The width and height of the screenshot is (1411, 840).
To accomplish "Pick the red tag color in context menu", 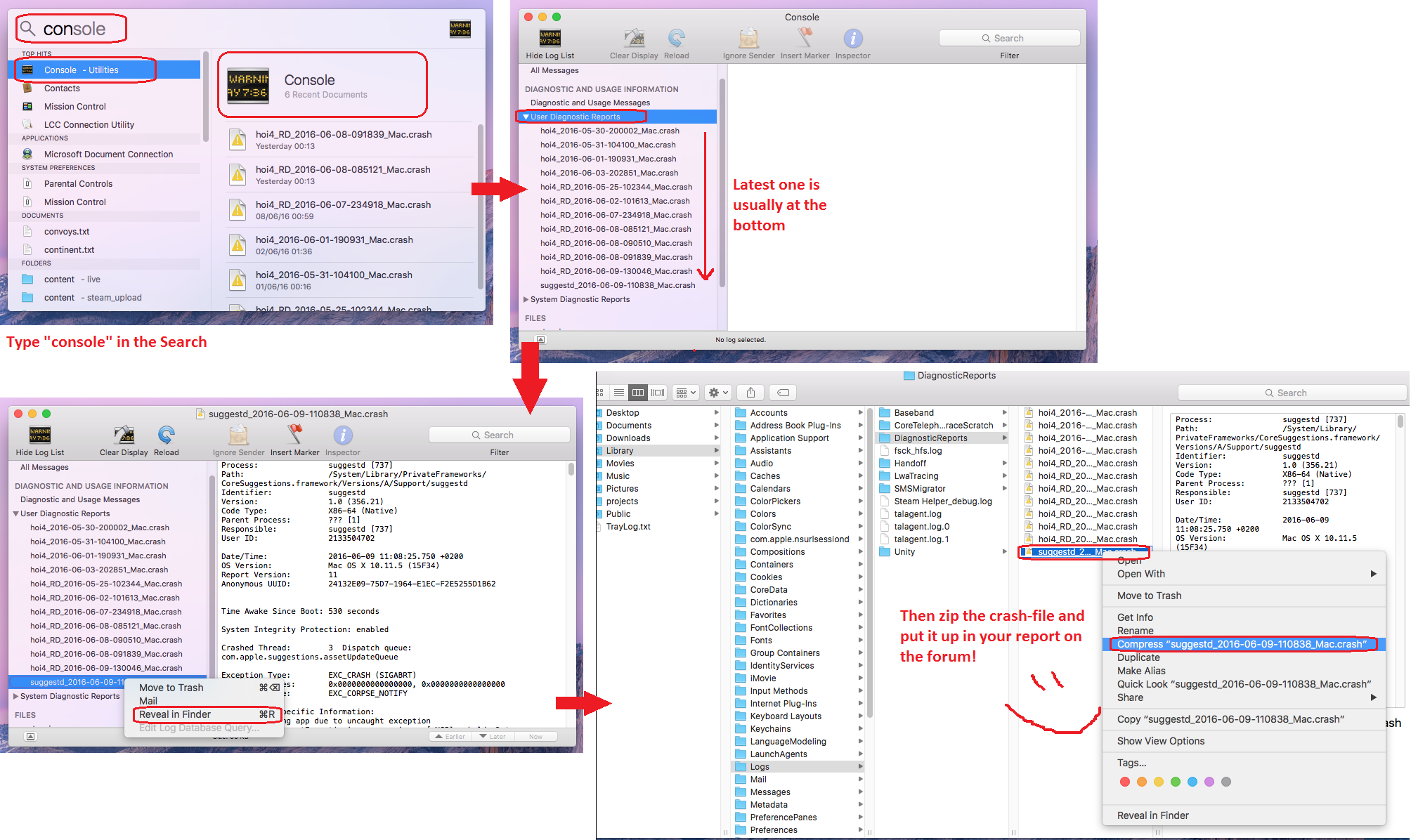I will pos(1124,782).
